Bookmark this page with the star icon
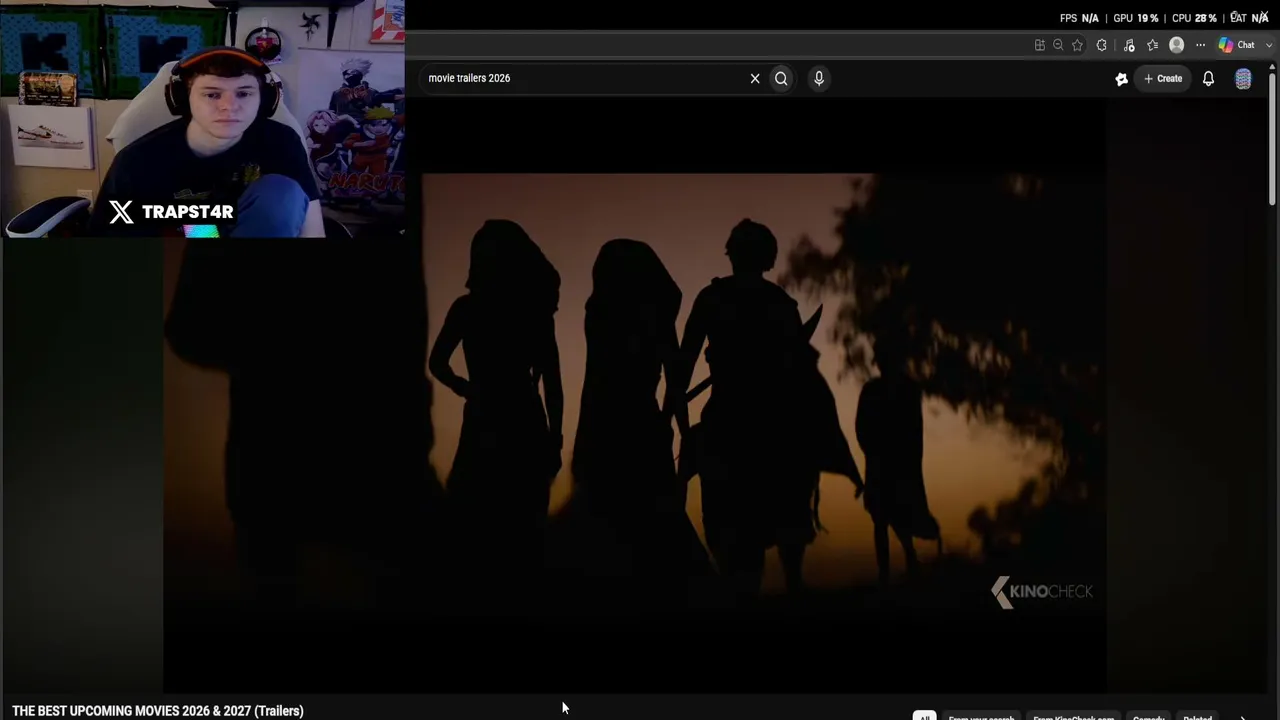The height and width of the screenshot is (720, 1280). 1077,45
